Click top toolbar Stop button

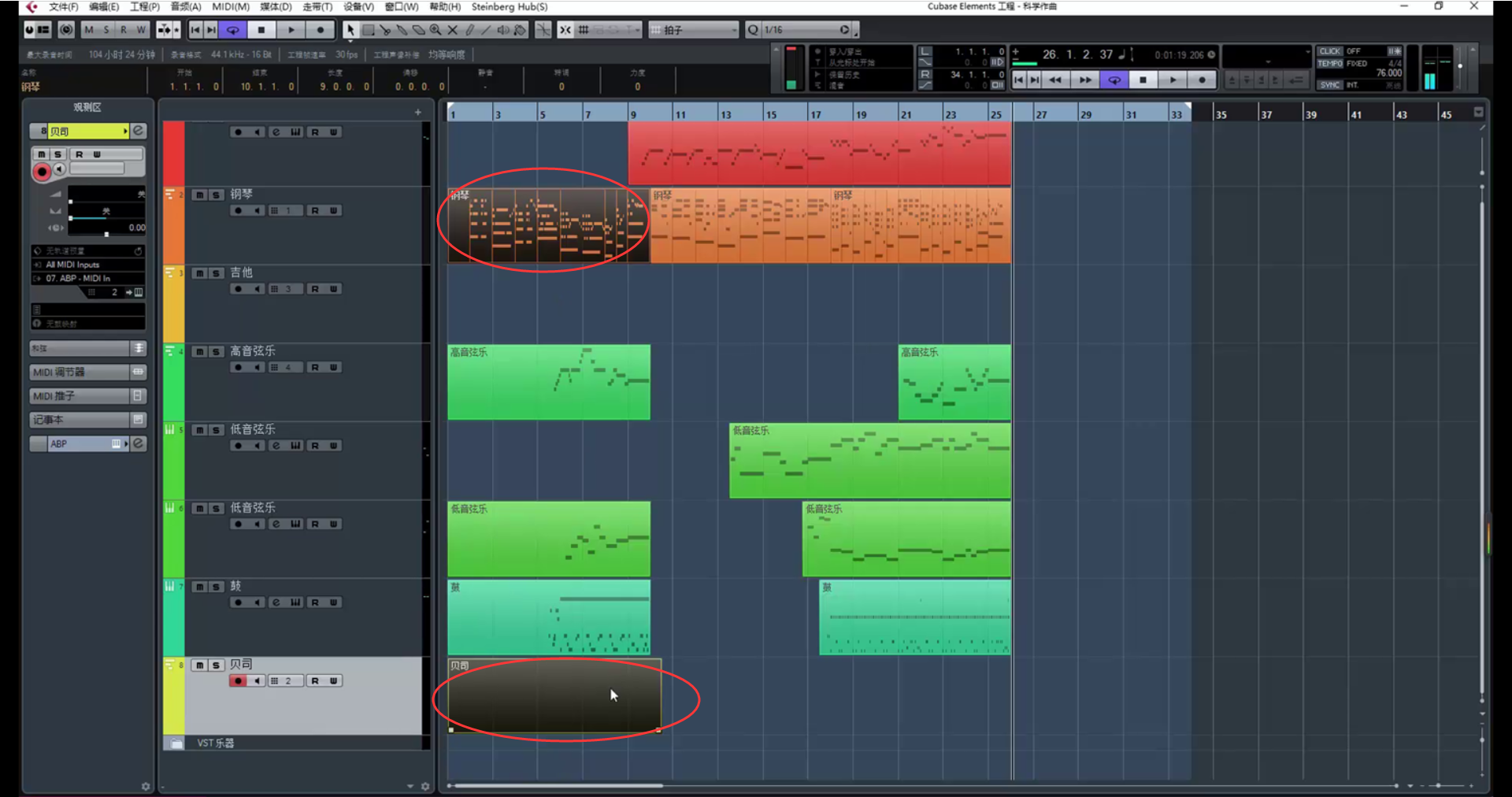coord(261,30)
